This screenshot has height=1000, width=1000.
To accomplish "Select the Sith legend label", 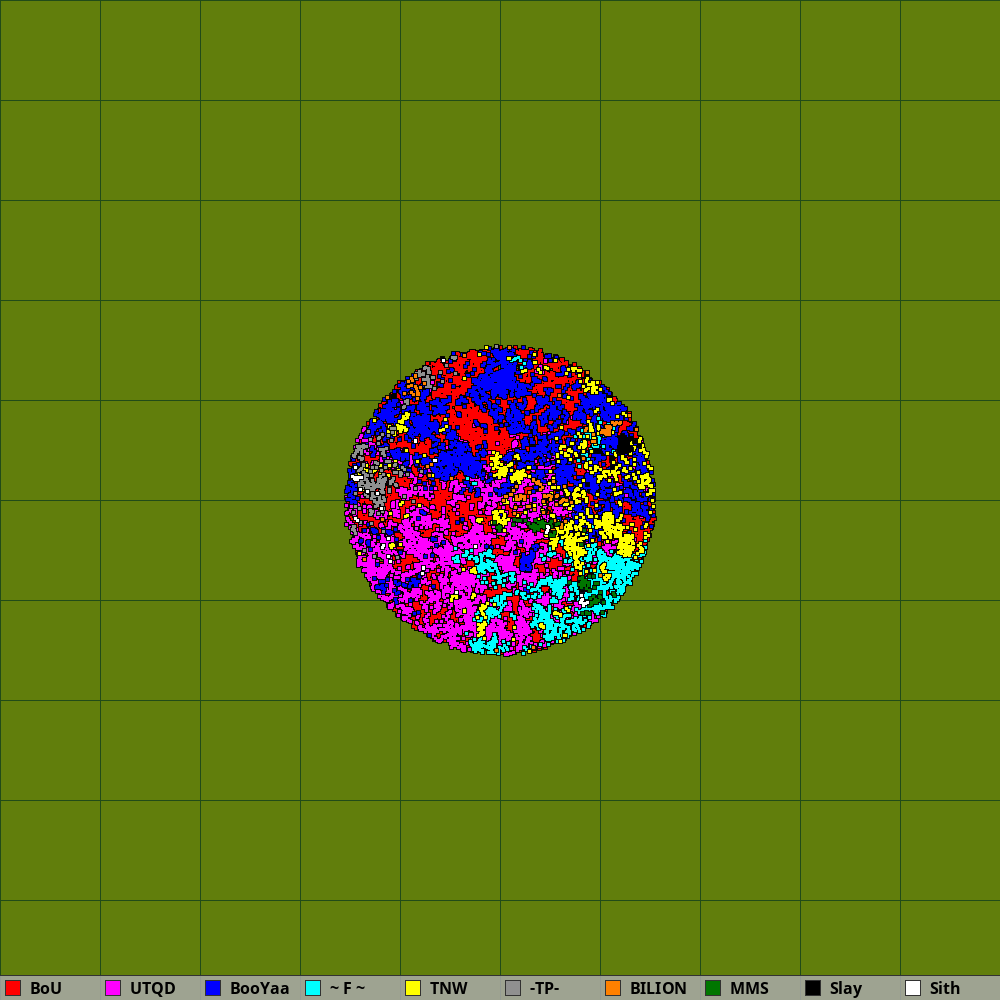I will [944, 988].
